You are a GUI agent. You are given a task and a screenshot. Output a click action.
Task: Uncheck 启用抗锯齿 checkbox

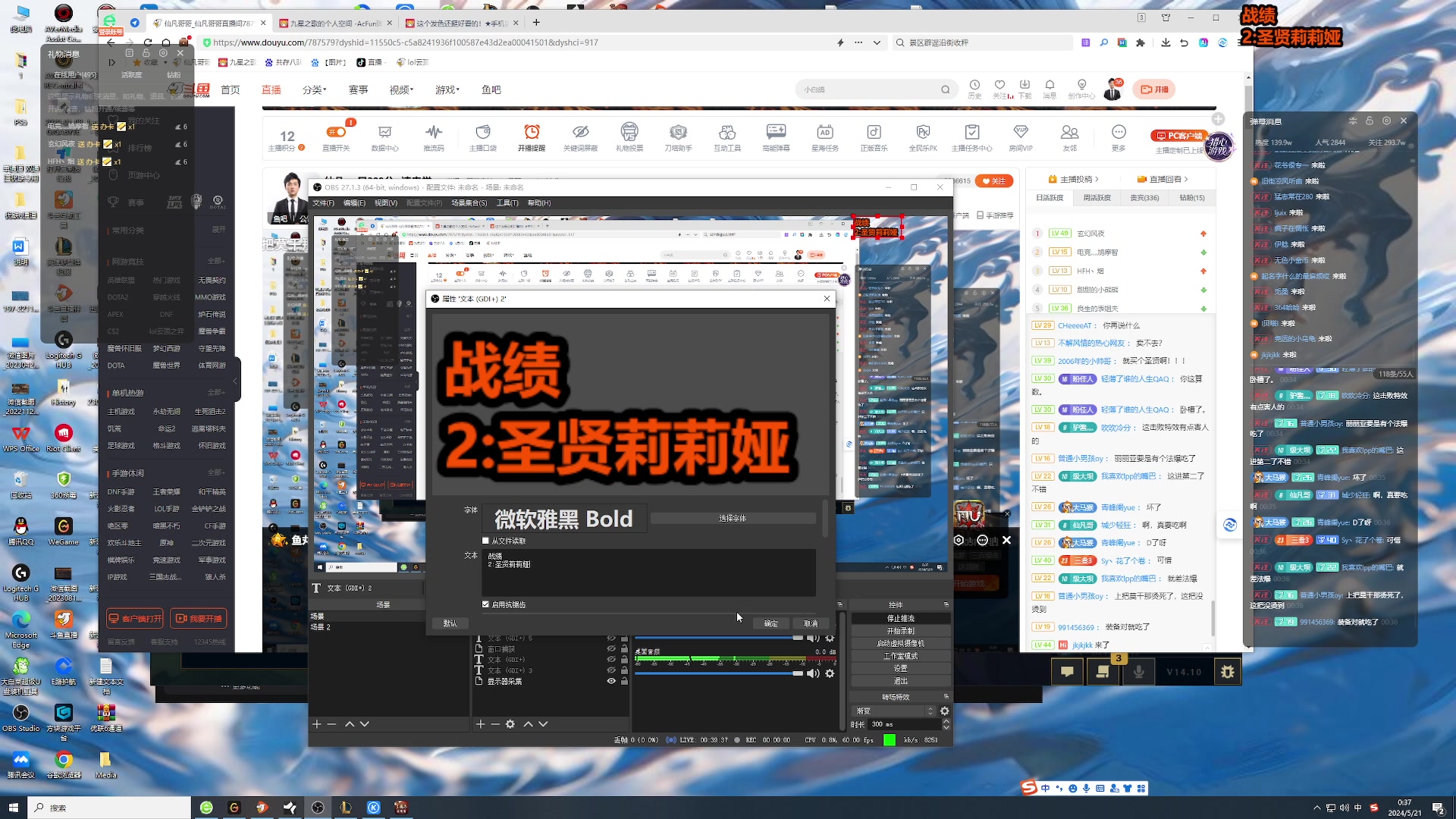pyautogui.click(x=485, y=604)
